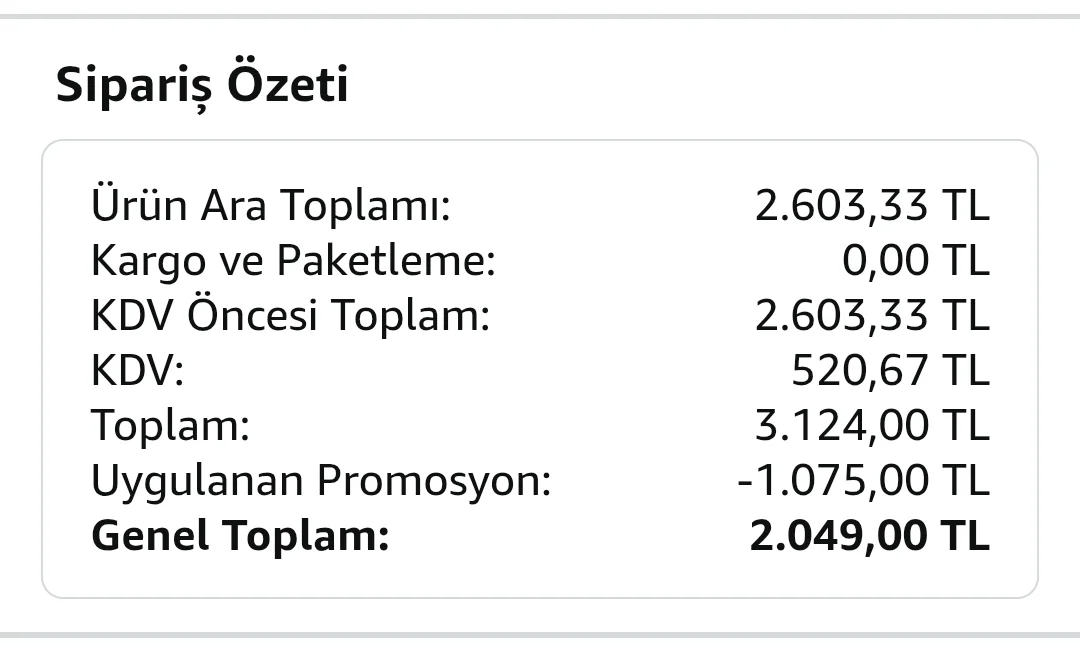Click the bold 2.049,00 TL grand total
The height and width of the screenshot is (672, 1080).
(869, 537)
